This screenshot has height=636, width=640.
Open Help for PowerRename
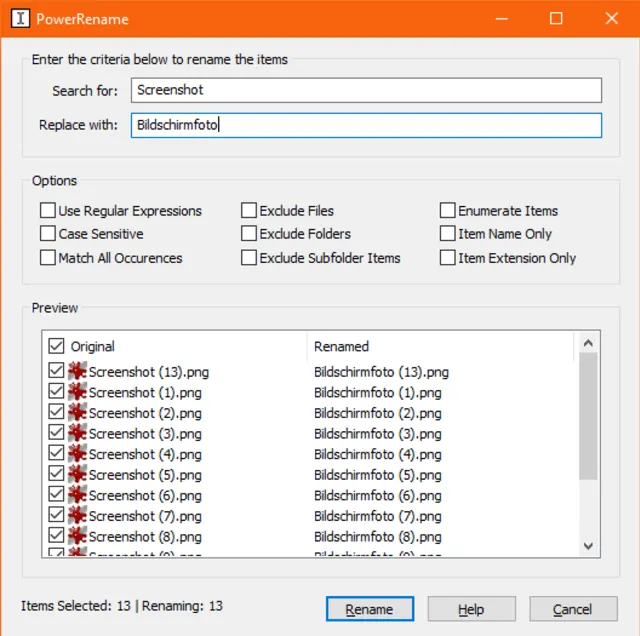point(471,609)
